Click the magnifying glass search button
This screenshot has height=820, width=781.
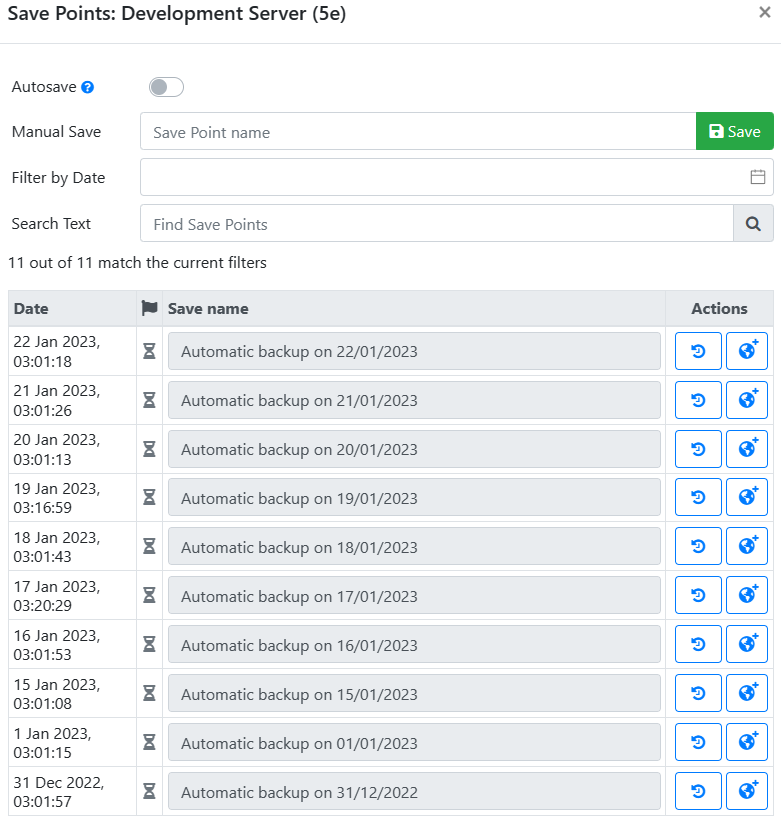[x=753, y=224]
